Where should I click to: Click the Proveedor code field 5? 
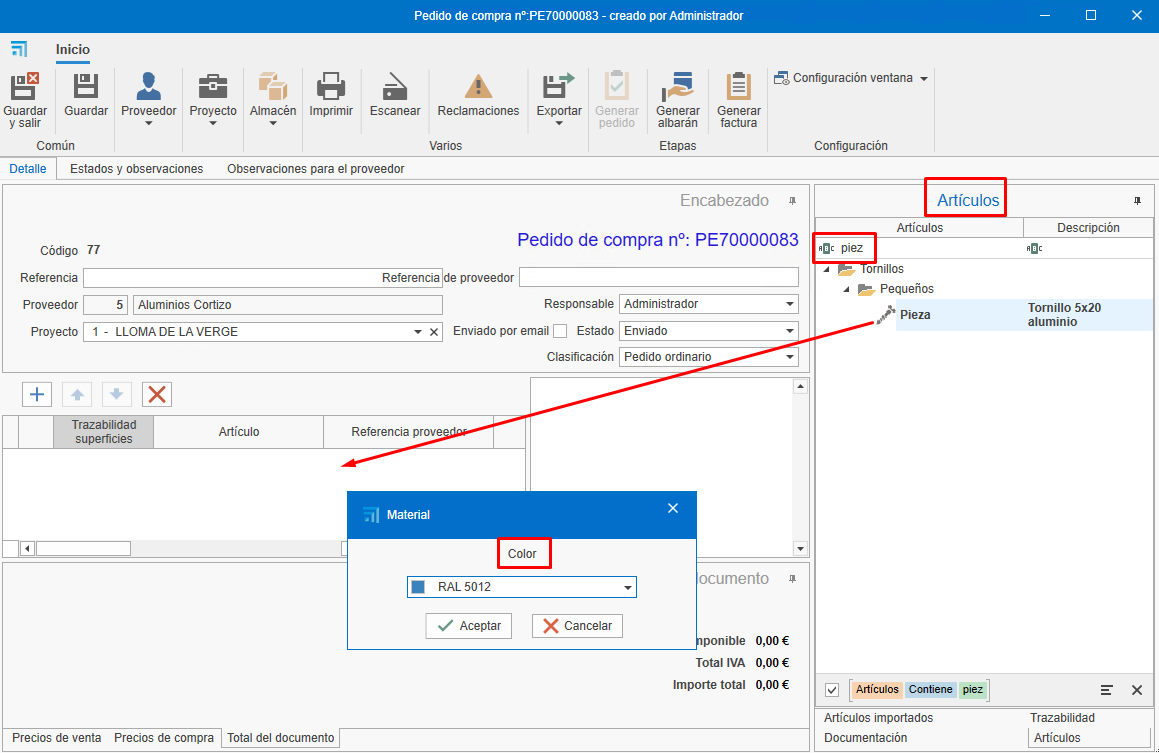pyautogui.click(x=106, y=305)
